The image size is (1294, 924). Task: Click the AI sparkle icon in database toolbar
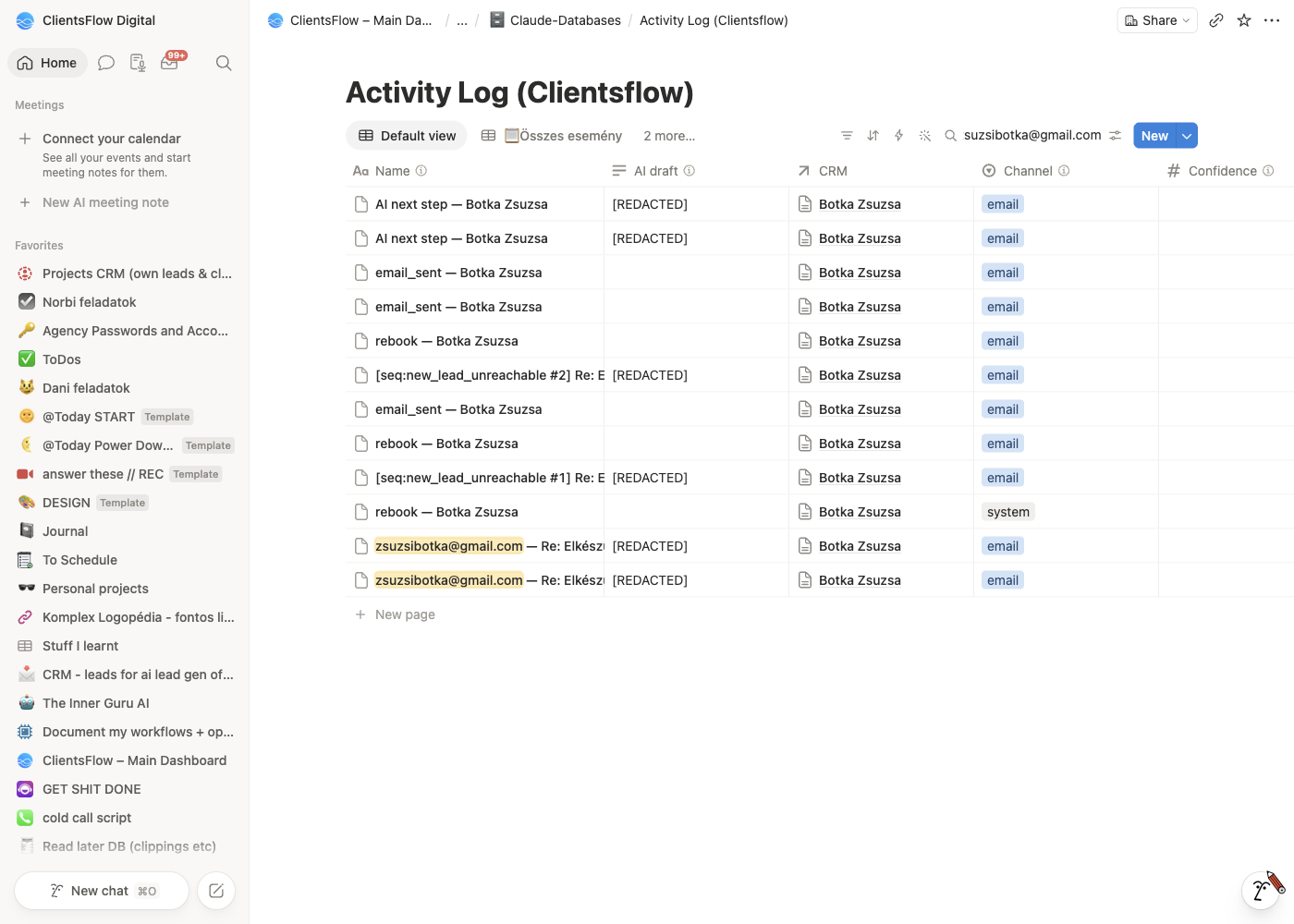click(924, 136)
